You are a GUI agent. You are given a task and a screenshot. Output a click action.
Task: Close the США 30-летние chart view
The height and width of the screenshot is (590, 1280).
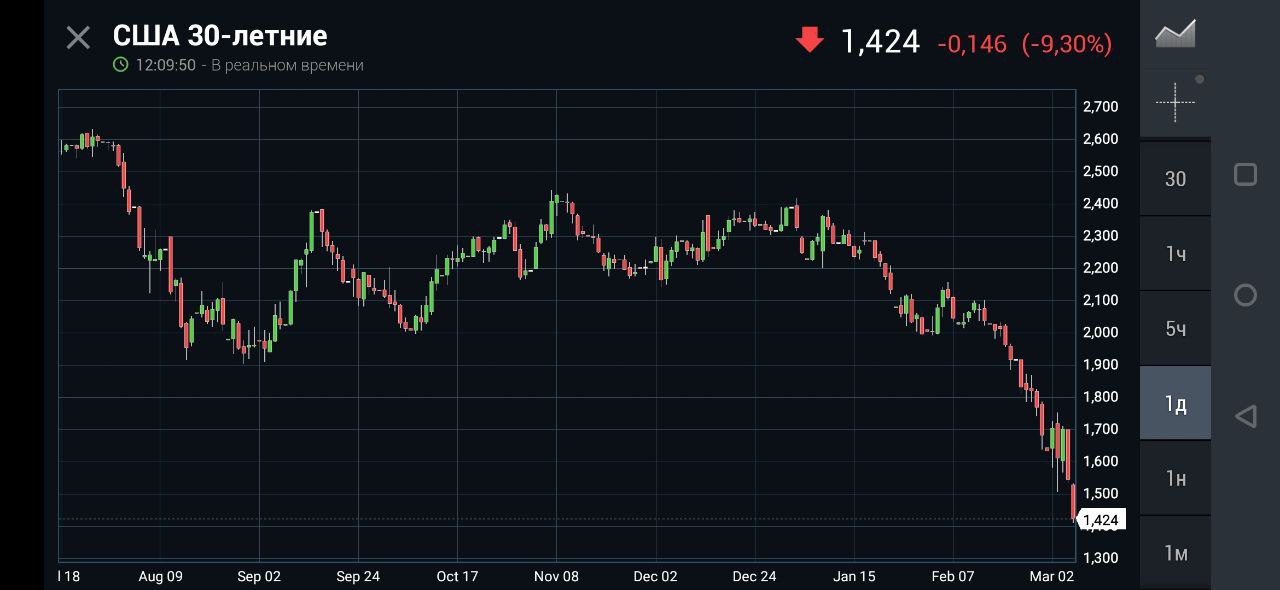[78, 38]
